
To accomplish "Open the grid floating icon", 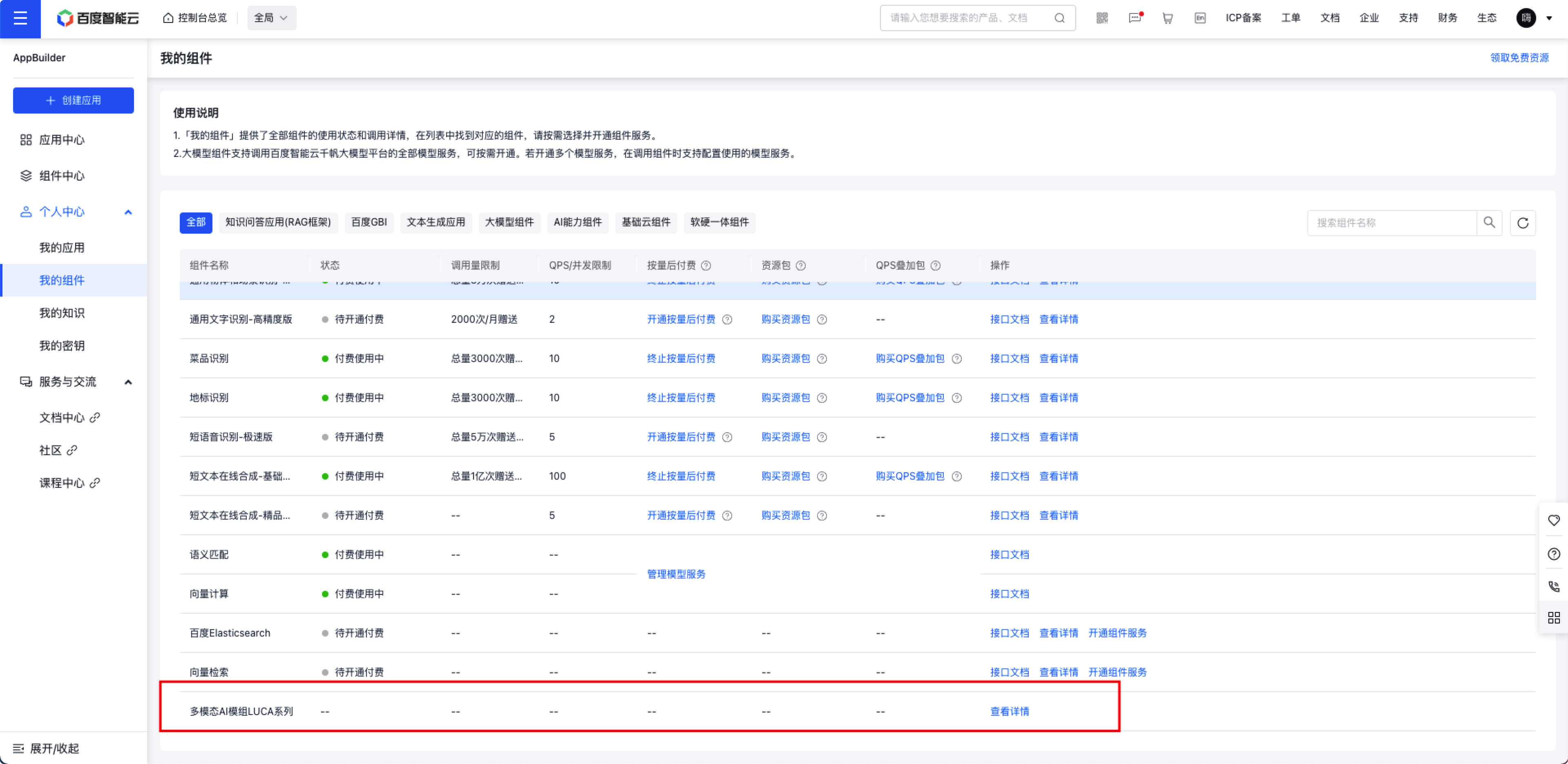I will [x=1554, y=618].
